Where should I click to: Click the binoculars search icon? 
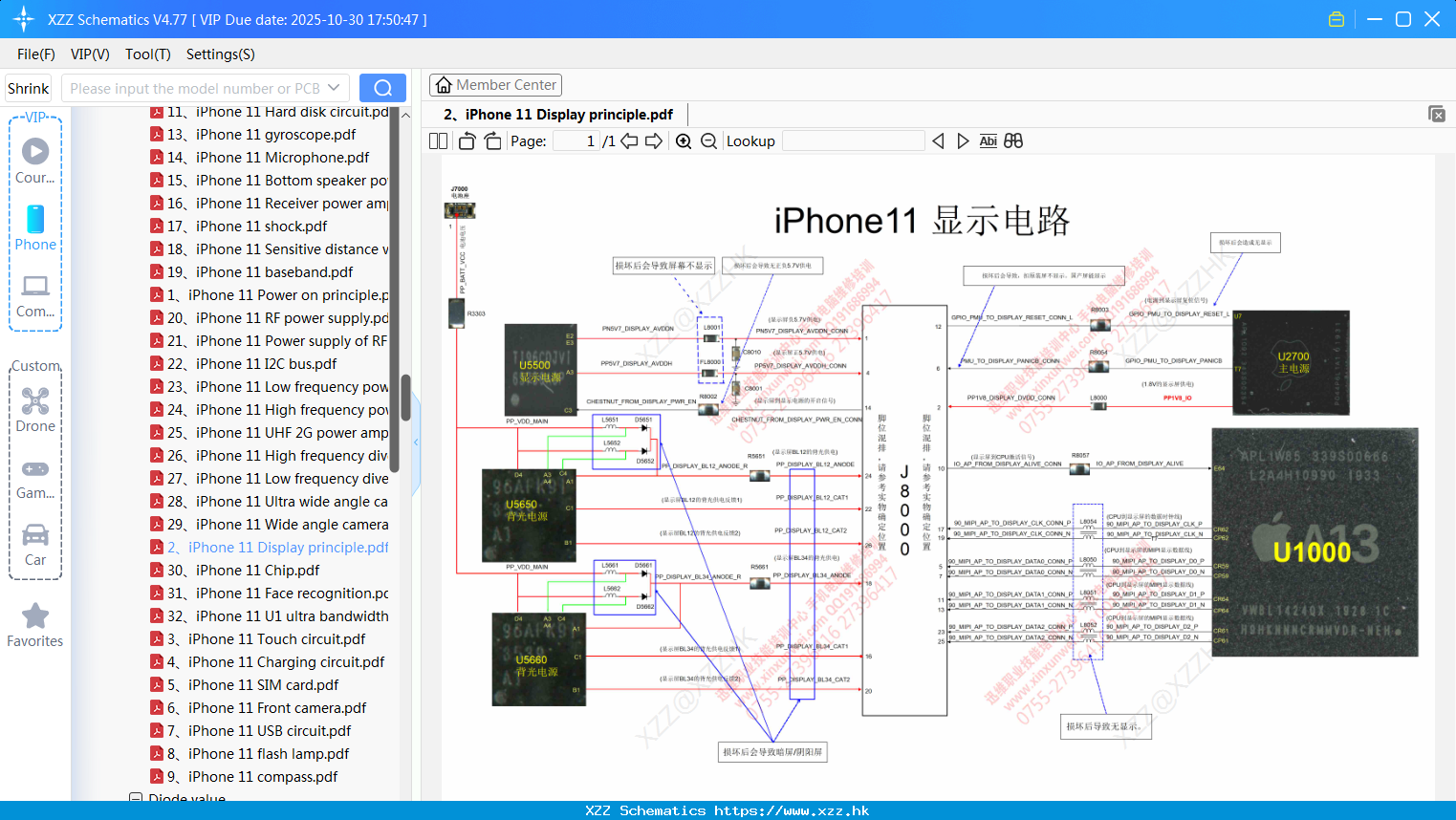click(x=1013, y=141)
